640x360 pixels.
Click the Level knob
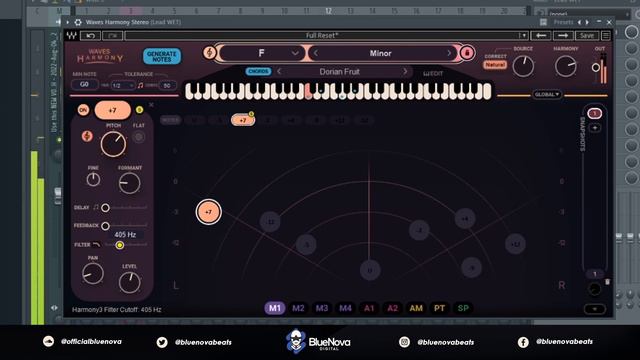pos(129,282)
